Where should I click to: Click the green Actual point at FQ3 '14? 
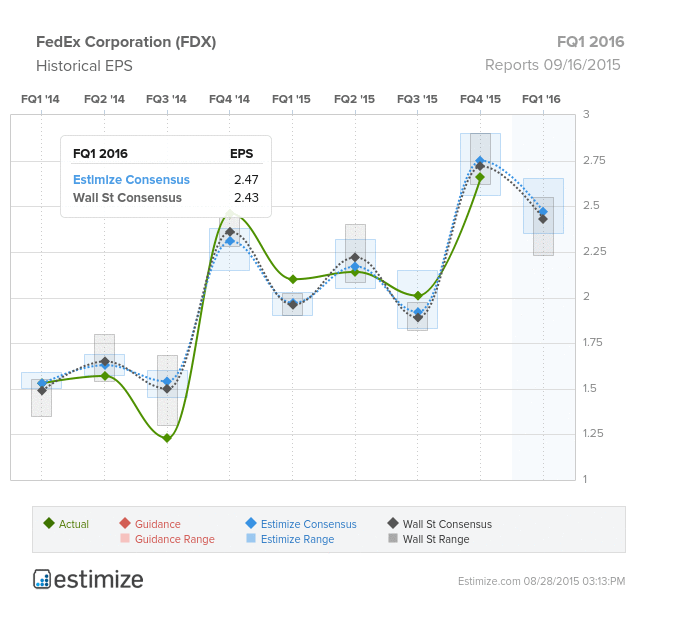click(167, 438)
